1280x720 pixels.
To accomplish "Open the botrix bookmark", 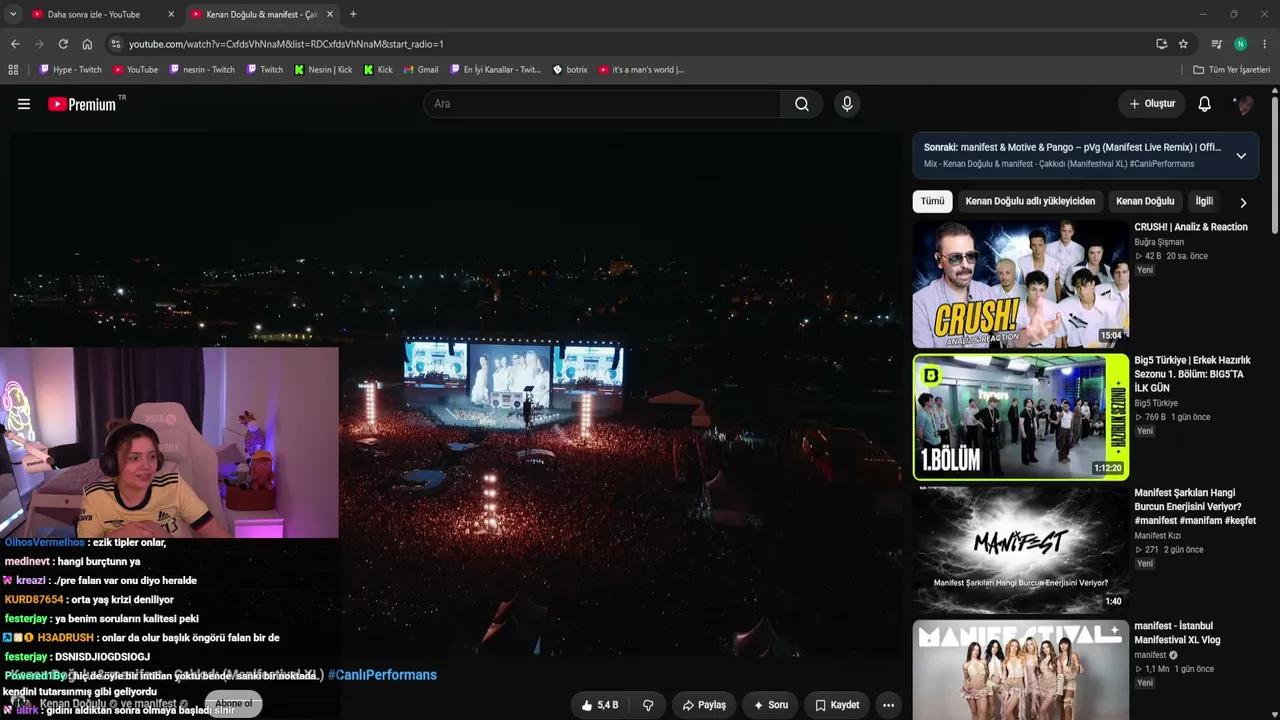I will pyautogui.click(x=570, y=70).
